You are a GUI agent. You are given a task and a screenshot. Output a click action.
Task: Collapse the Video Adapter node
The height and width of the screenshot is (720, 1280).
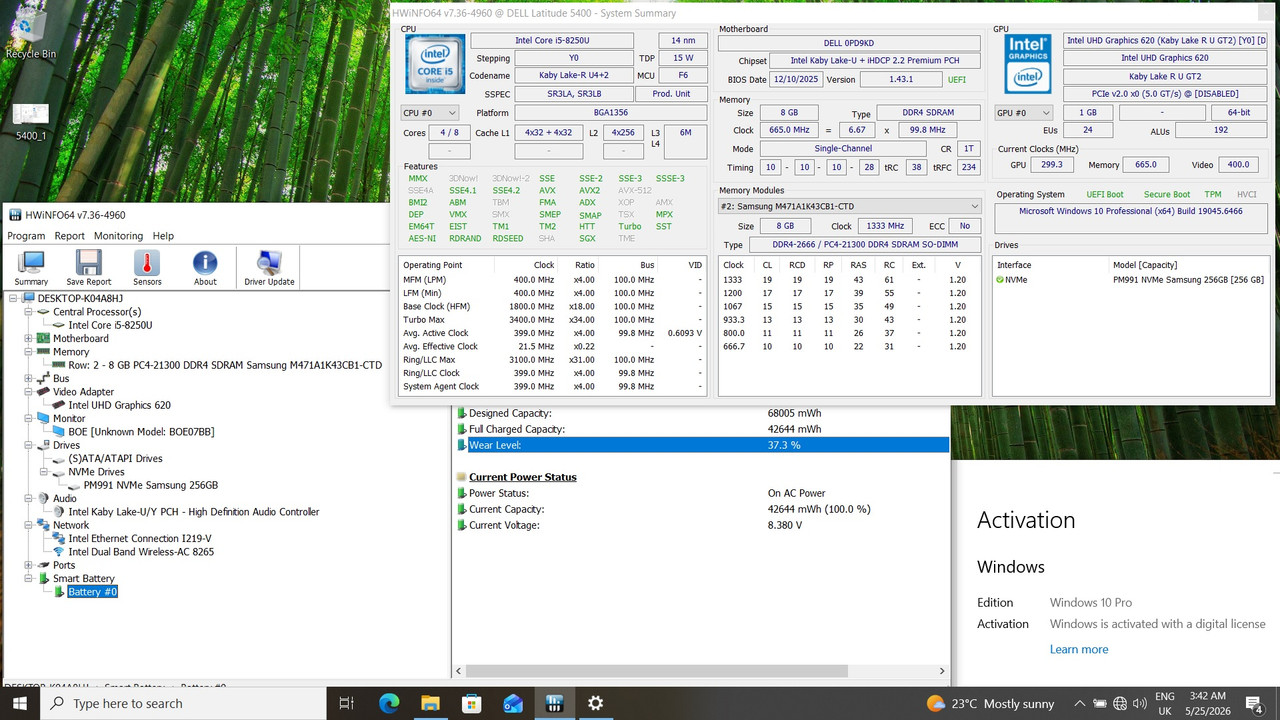[29, 392]
